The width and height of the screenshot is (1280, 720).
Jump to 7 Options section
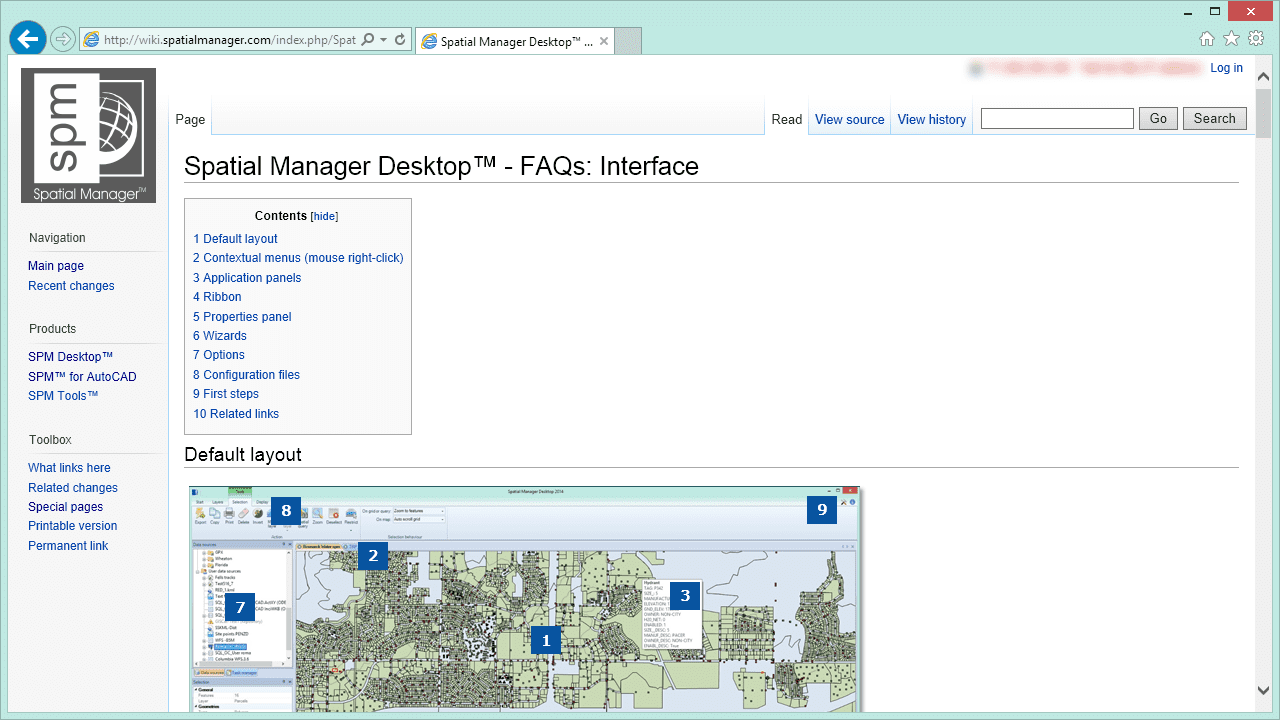click(219, 355)
